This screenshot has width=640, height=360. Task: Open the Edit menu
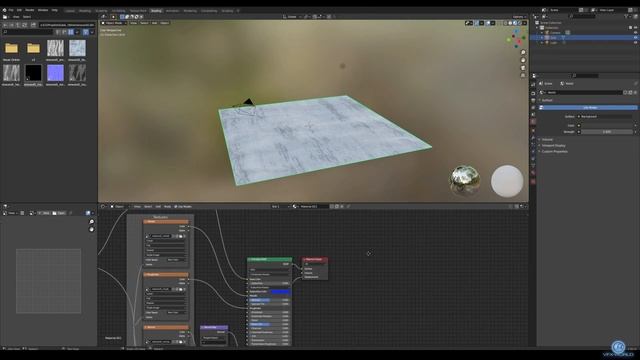(x=19, y=10)
